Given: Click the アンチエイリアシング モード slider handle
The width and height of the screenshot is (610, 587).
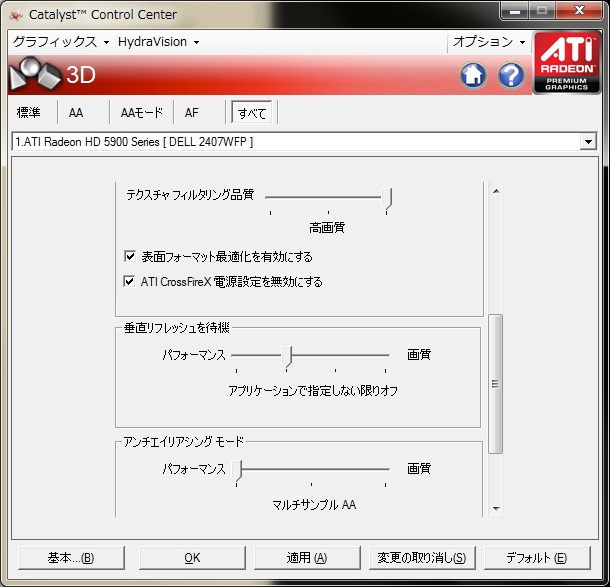Looking at the screenshot, I should [237, 471].
